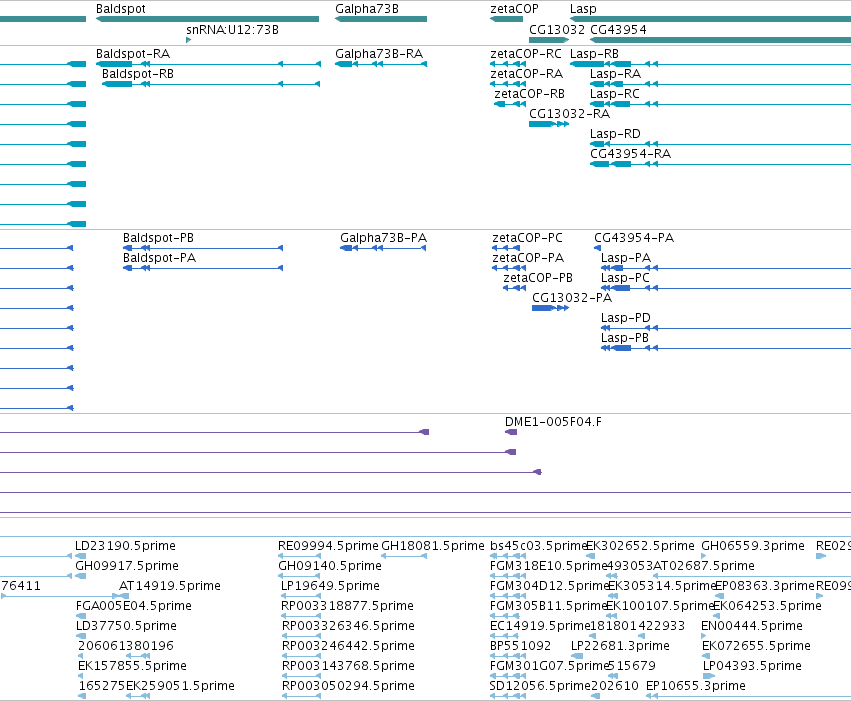Click Lasp-PB protein label

(x=625, y=338)
